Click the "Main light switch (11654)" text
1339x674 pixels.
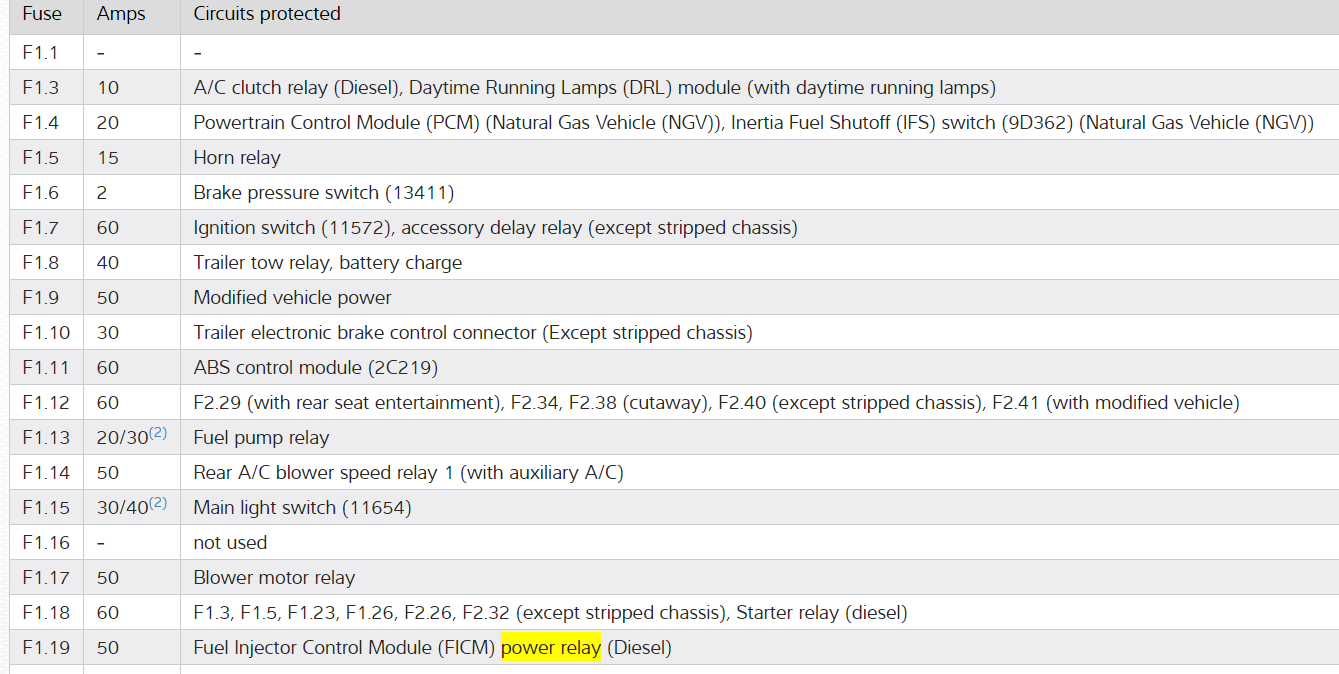point(302,508)
